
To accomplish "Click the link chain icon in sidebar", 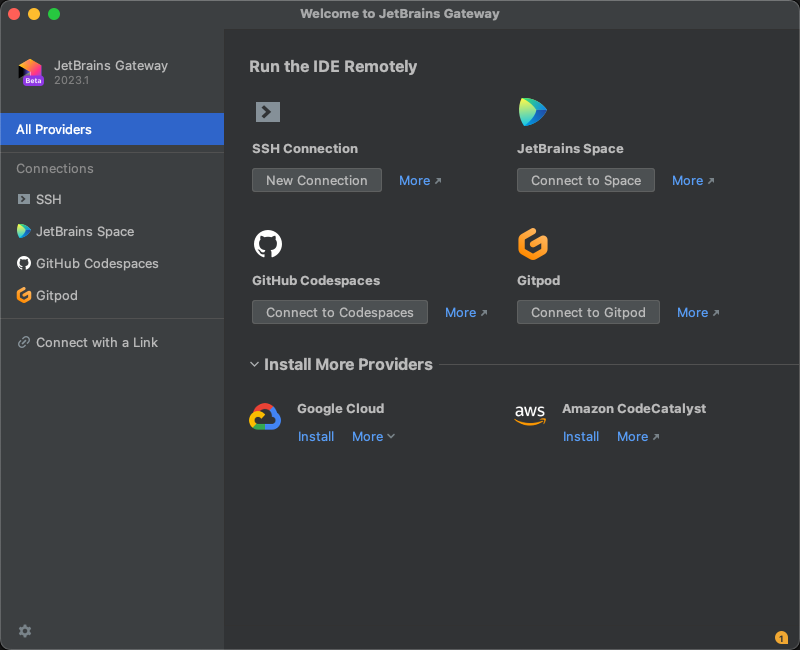I will [x=23, y=342].
